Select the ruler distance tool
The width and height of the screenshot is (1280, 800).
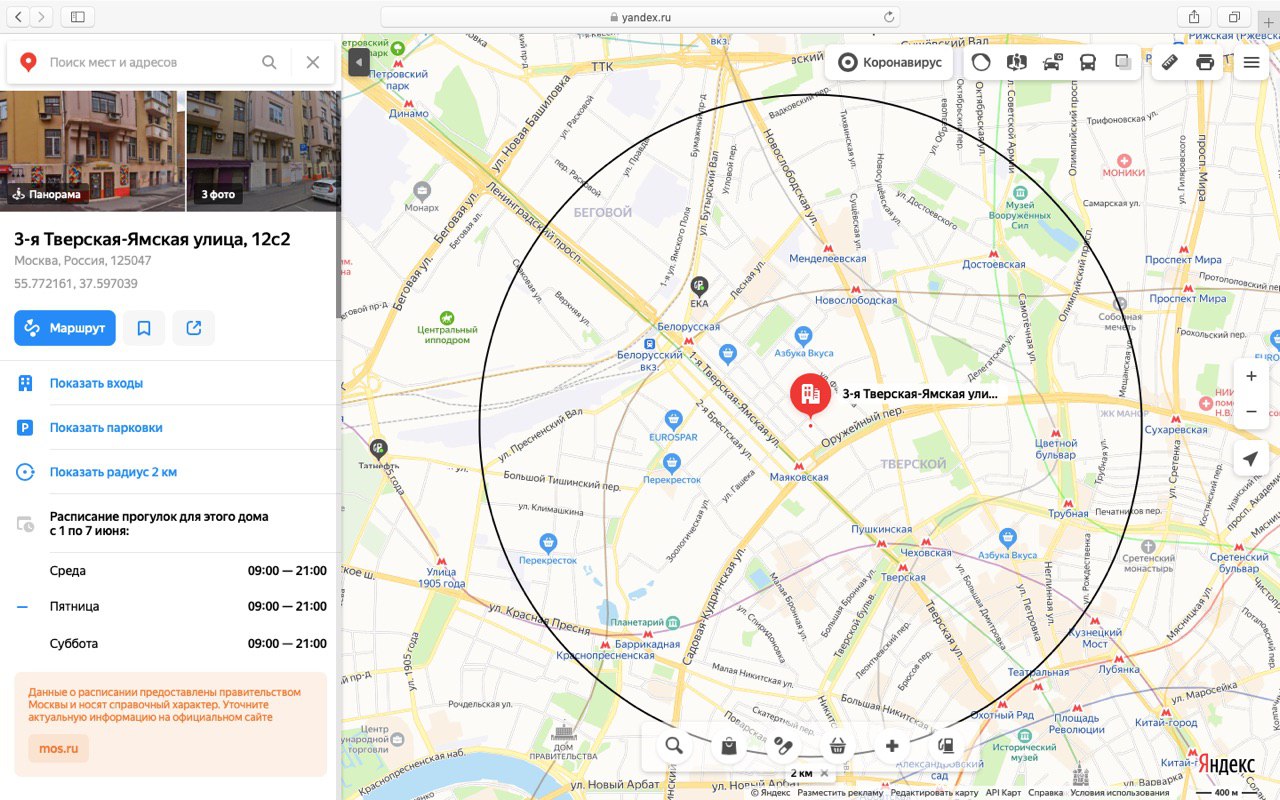[x=1169, y=62]
